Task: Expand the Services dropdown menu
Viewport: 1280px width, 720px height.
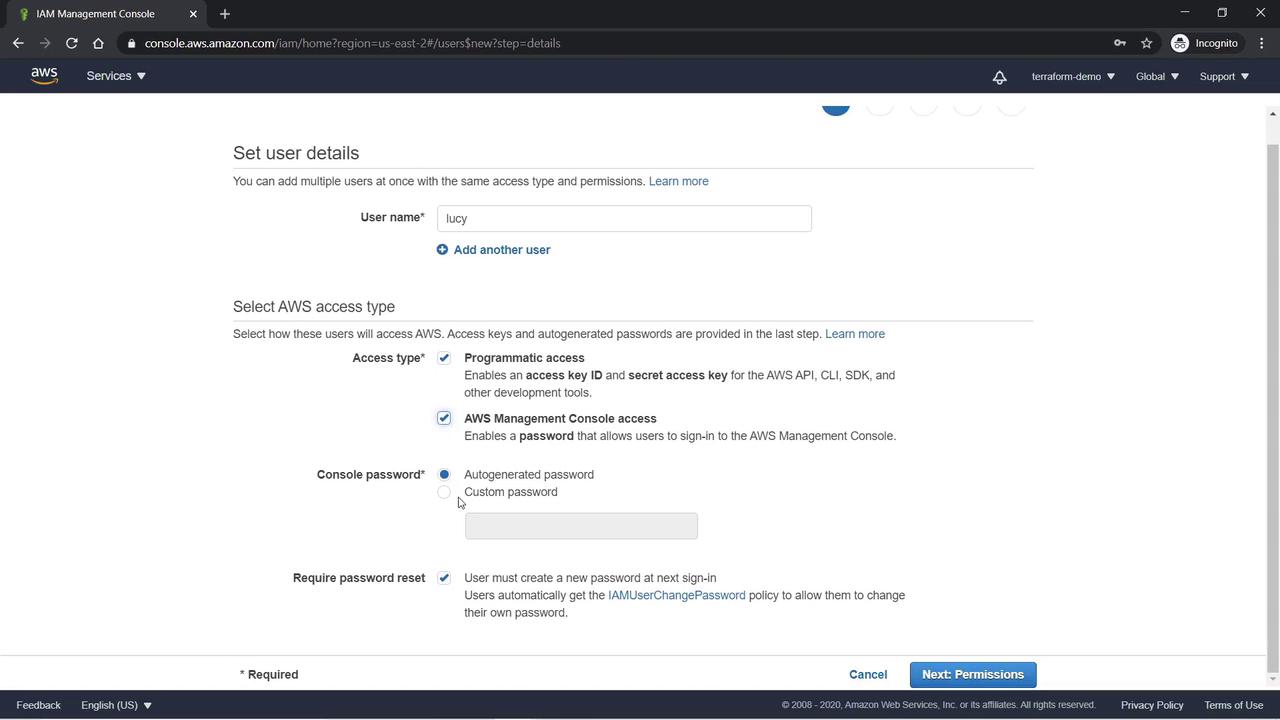Action: click(116, 76)
